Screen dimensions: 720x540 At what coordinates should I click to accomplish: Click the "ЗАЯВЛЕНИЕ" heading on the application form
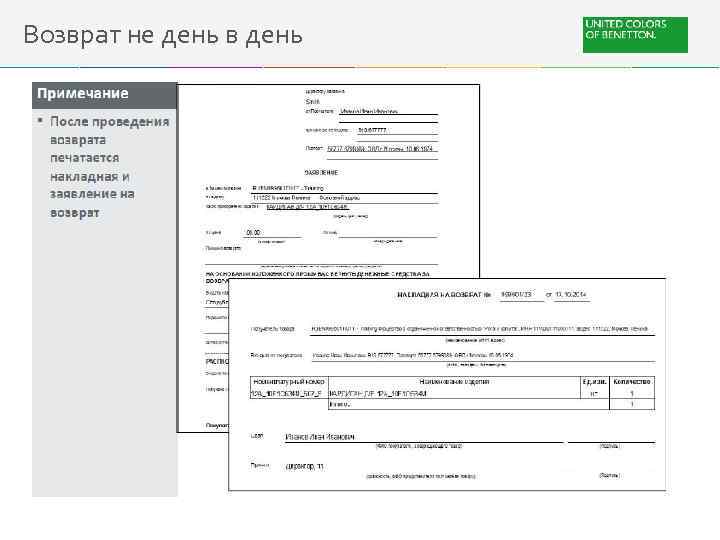pos(321,172)
